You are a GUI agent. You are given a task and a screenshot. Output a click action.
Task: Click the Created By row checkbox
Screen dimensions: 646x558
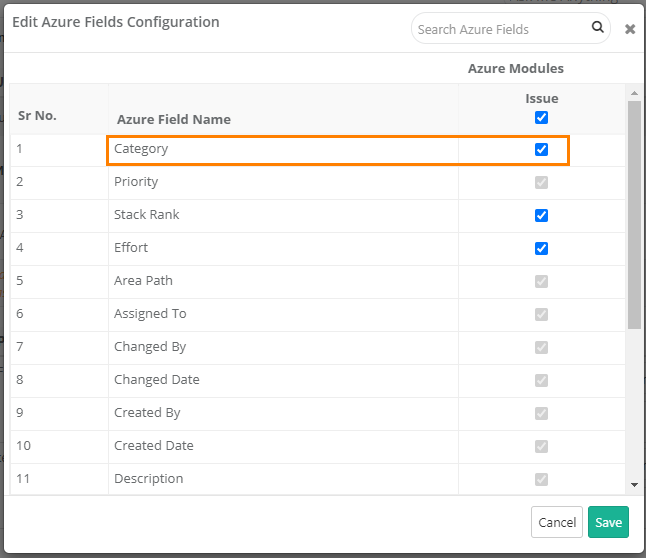point(541,413)
